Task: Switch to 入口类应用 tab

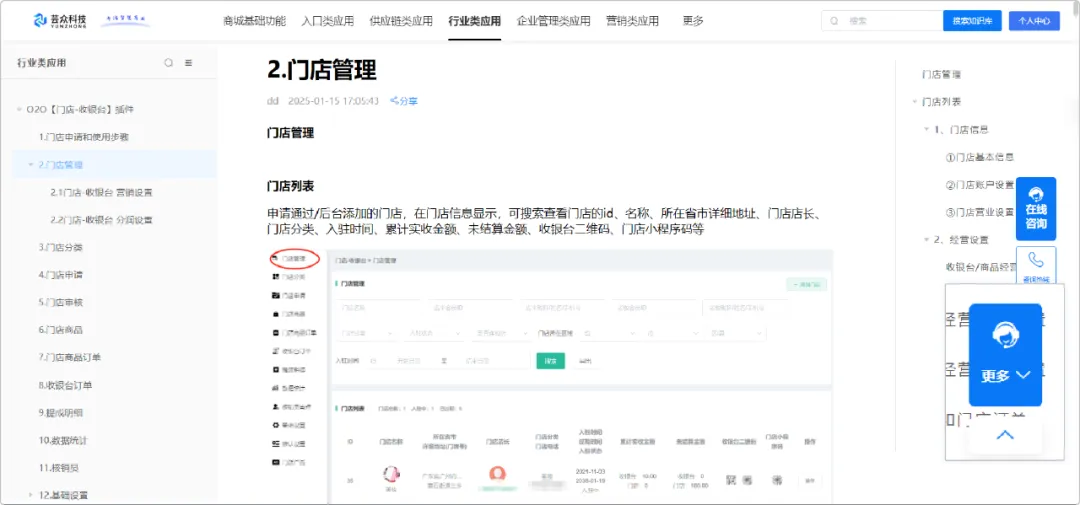Action: click(x=327, y=21)
